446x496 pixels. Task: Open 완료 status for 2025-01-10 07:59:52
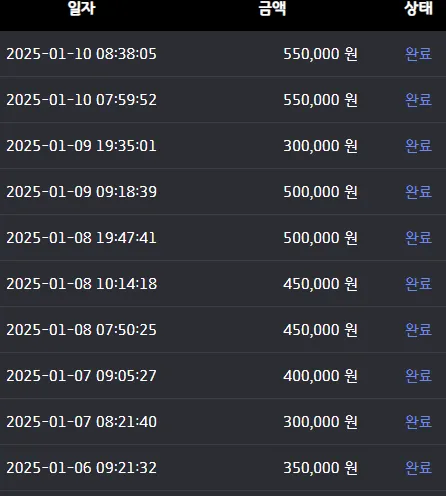(x=418, y=100)
